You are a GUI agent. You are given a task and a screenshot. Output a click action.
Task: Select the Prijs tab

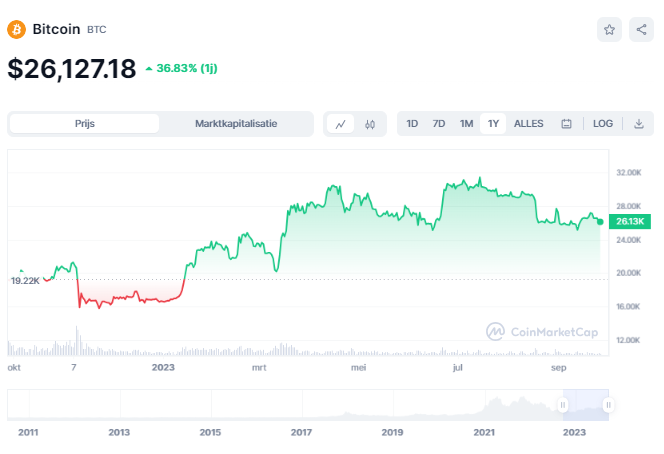coord(84,124)
